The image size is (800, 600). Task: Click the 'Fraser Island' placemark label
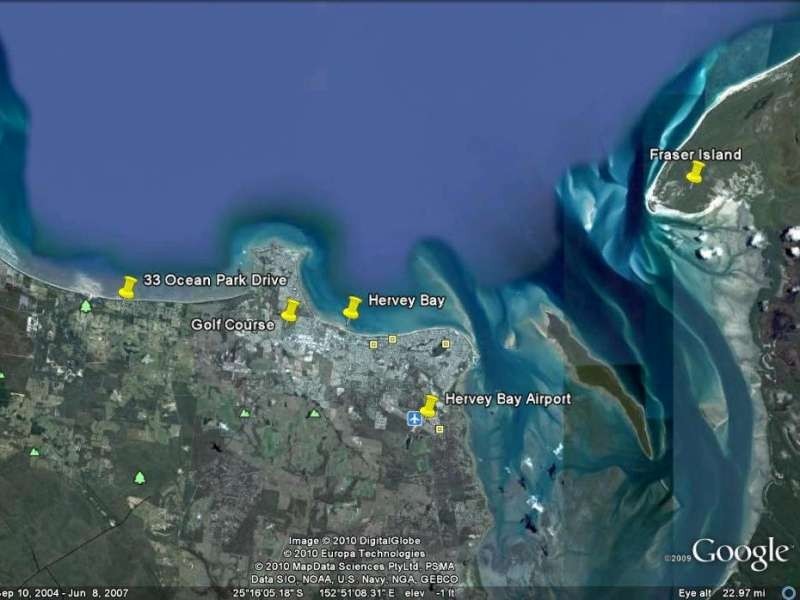[695, 155]
